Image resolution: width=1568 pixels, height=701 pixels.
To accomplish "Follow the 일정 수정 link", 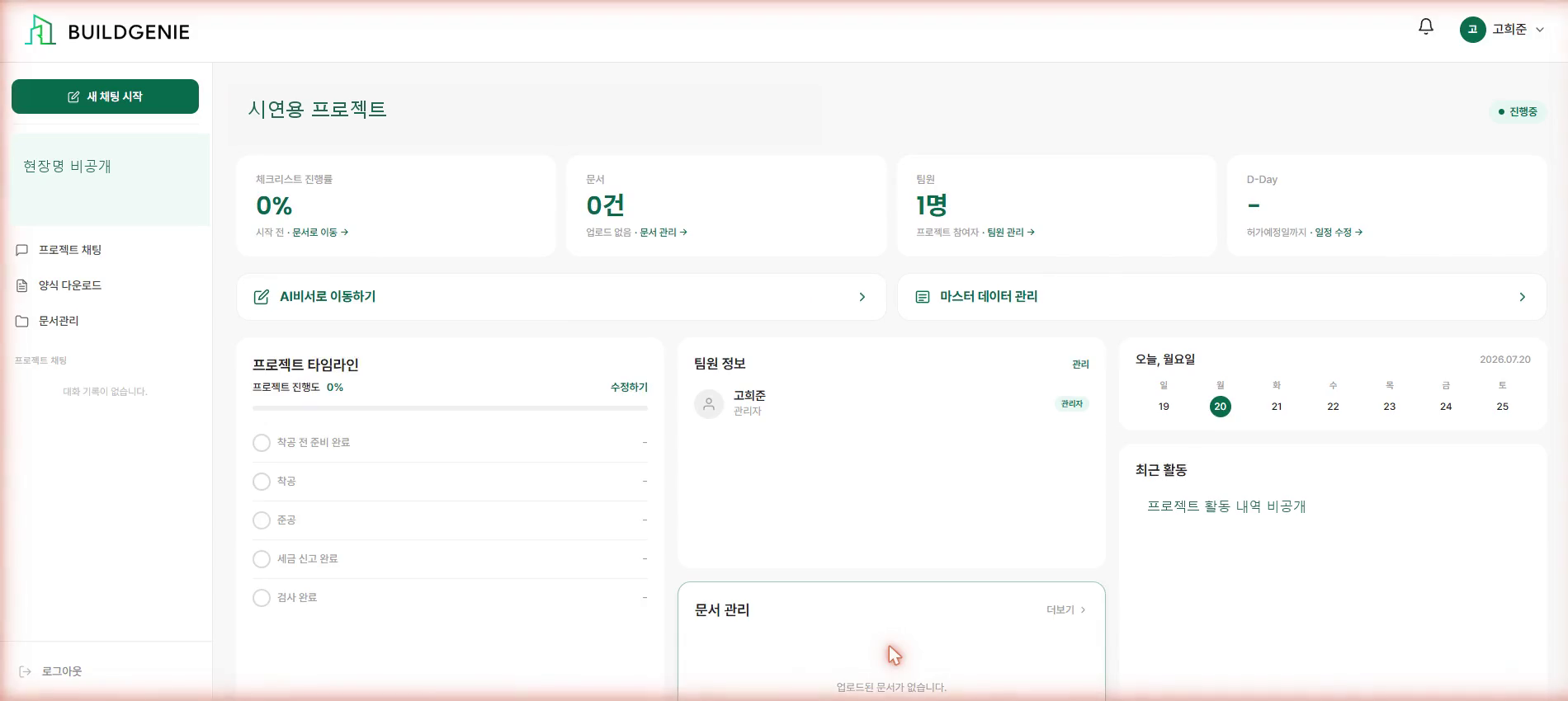I will tap(1339, 233).
